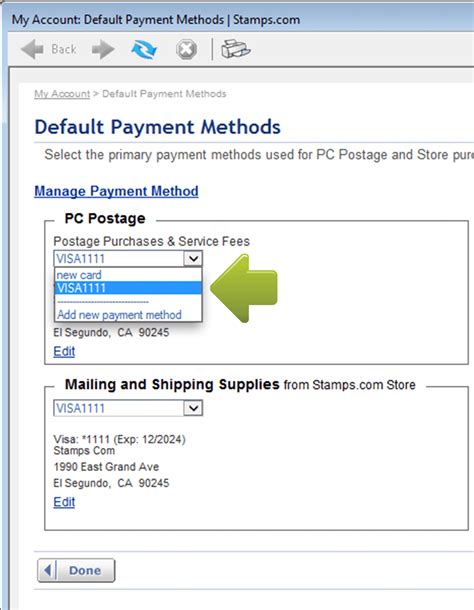Open the Manage Payment Method link
The height and width of the screenshot is (610, 474).
click(x=116, y=191)
